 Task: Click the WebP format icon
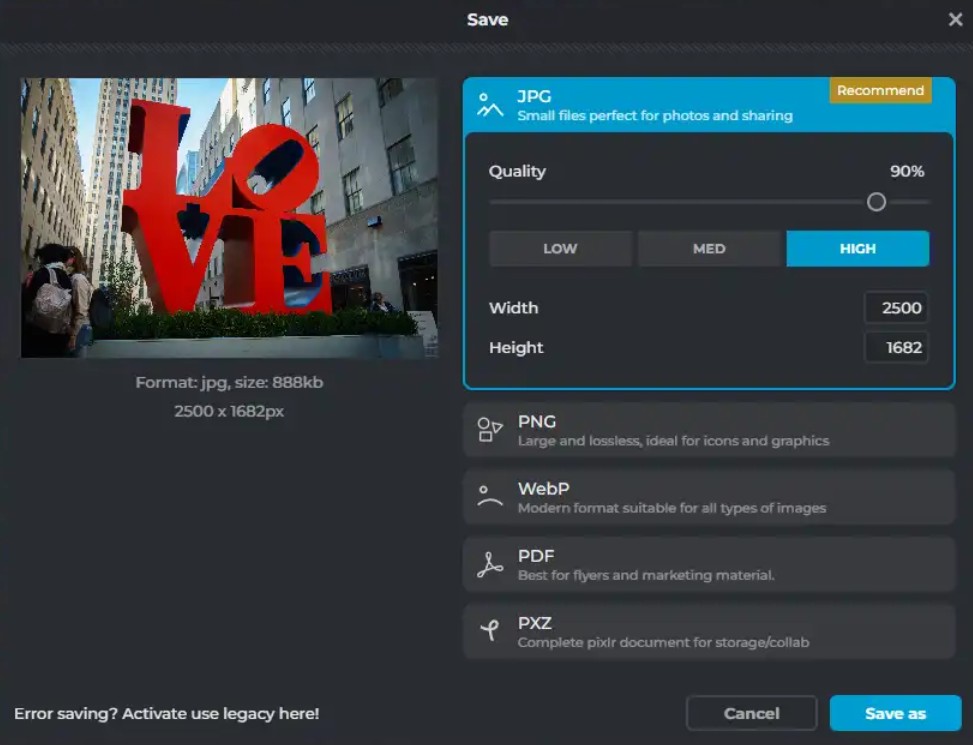(490, 497)
